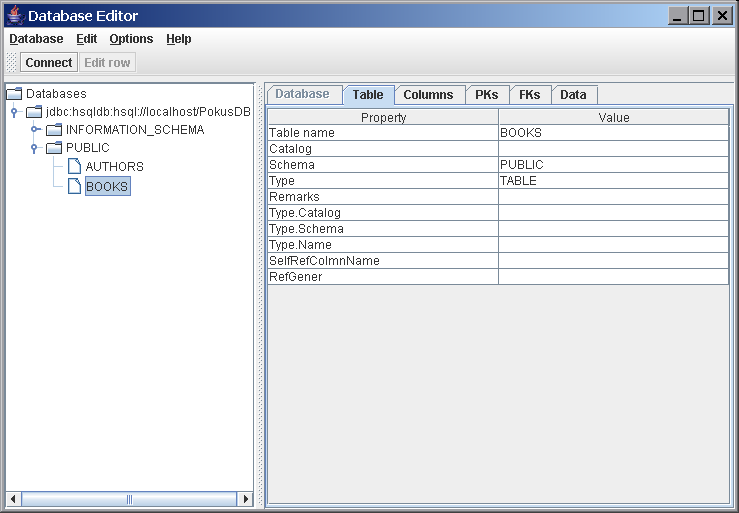The height and width of the screenshot is (513, 739).
Task: Select the INFORMATION_SCHEMA tree item
Action: (x=135, y=130)
